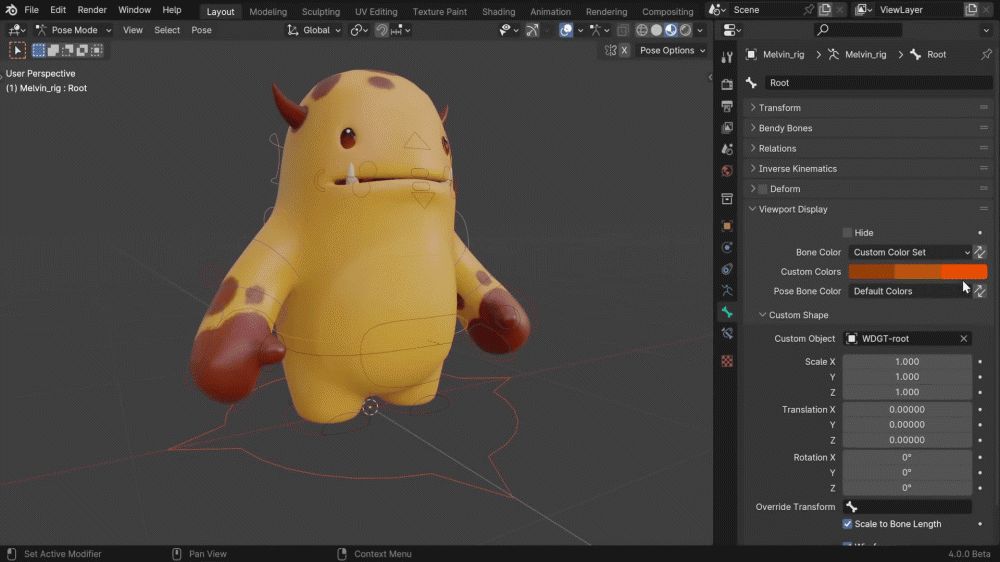This screenshot has width=1000, height=562.
Task: Switch to the Sculpting workspace tab
Action: (x=320, y=12)
